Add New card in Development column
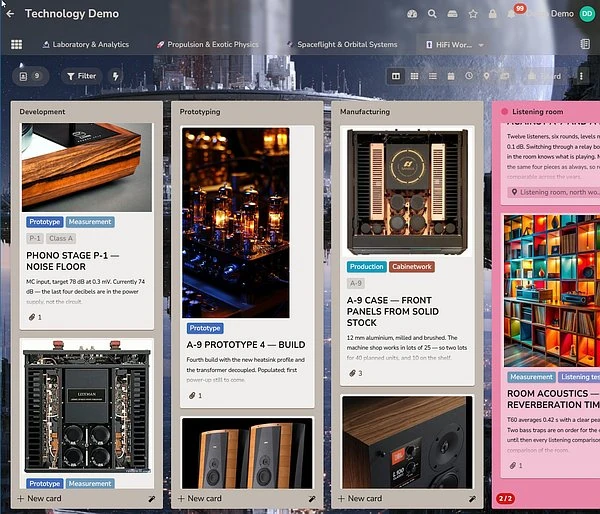The width and height of the screenshot is (600, 514). tap(39, 498)
